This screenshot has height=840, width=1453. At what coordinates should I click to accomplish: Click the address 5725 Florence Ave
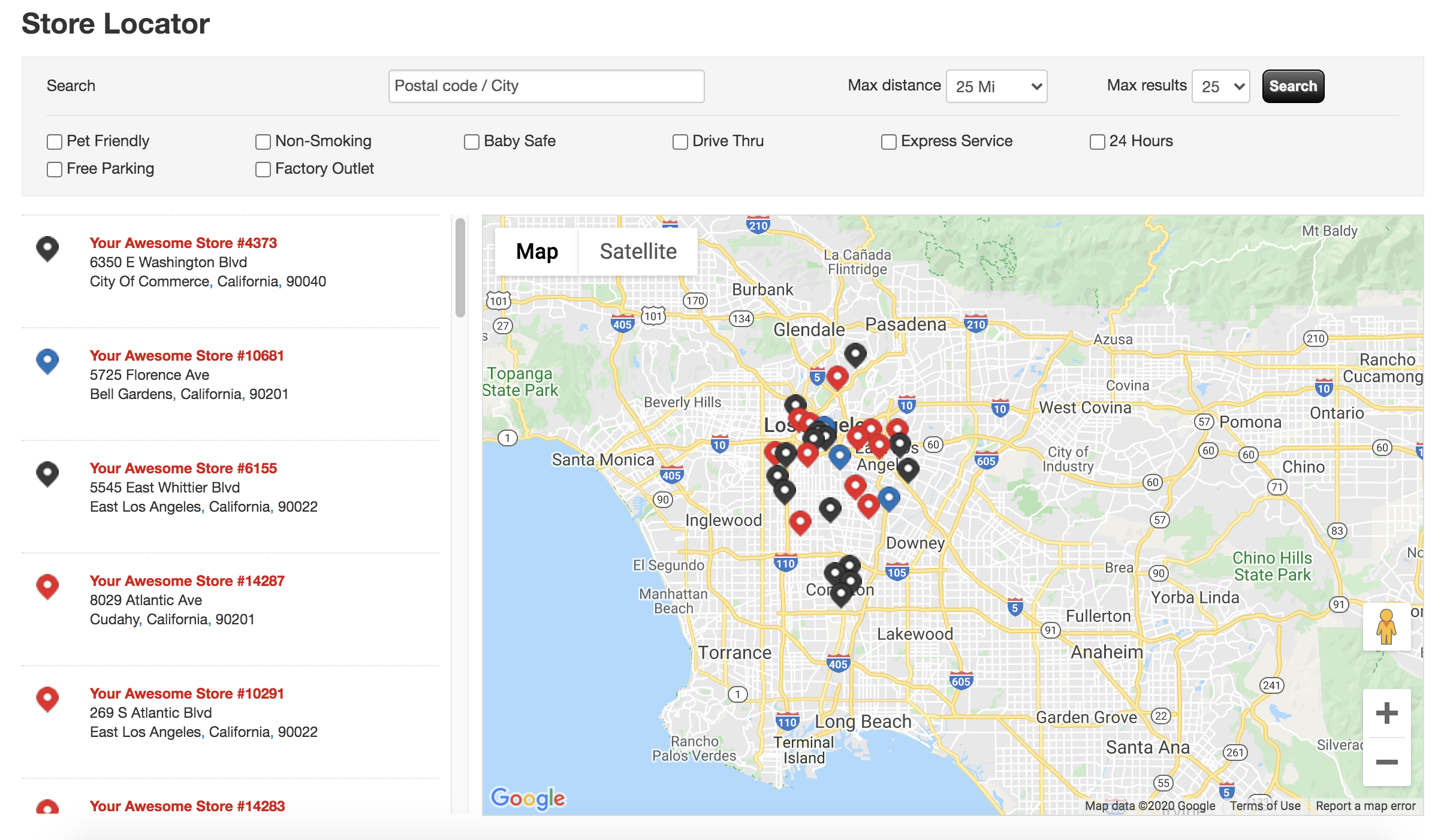click(x=150, y=375)
